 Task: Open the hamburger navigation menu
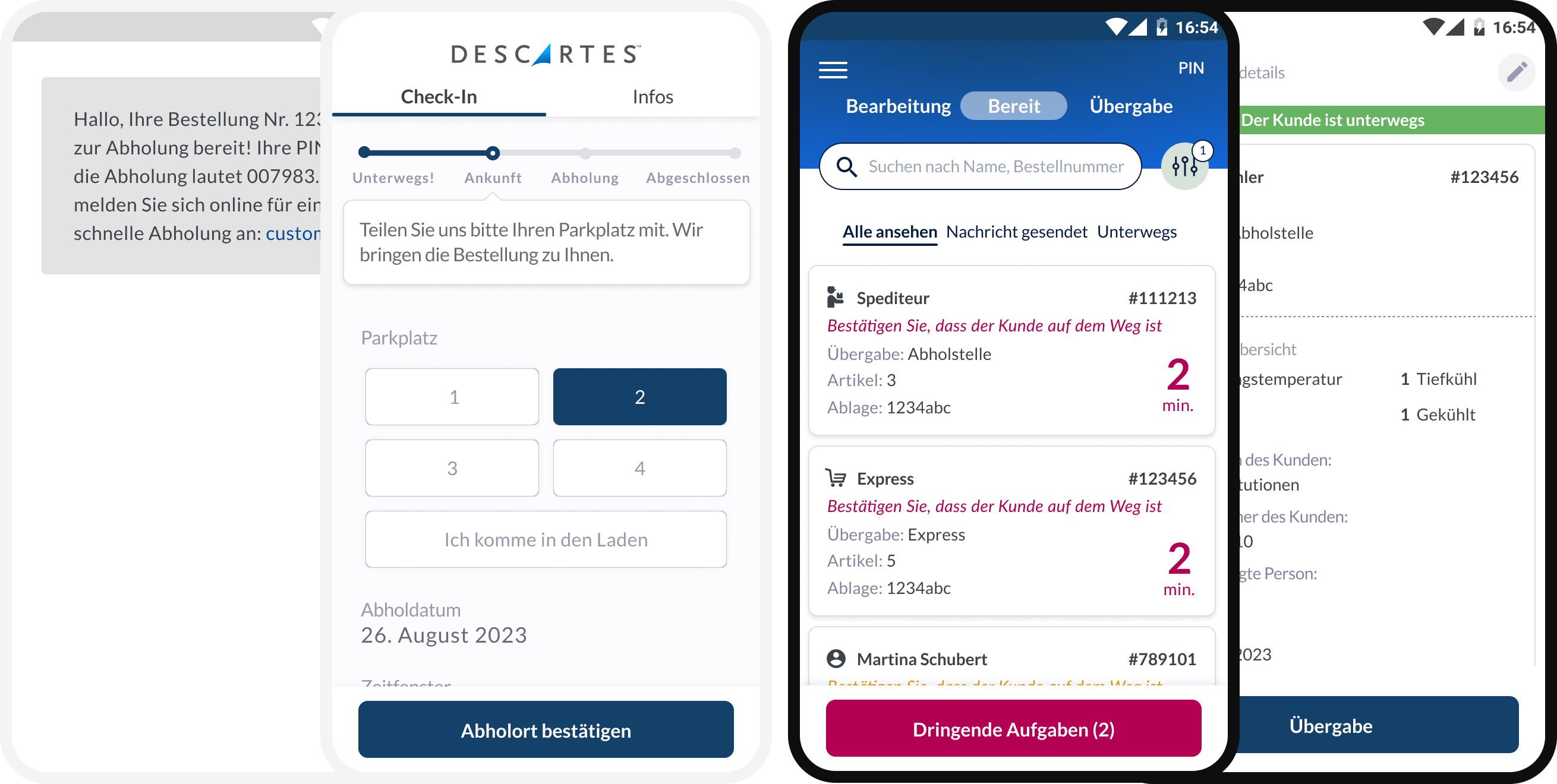(833, 70)
